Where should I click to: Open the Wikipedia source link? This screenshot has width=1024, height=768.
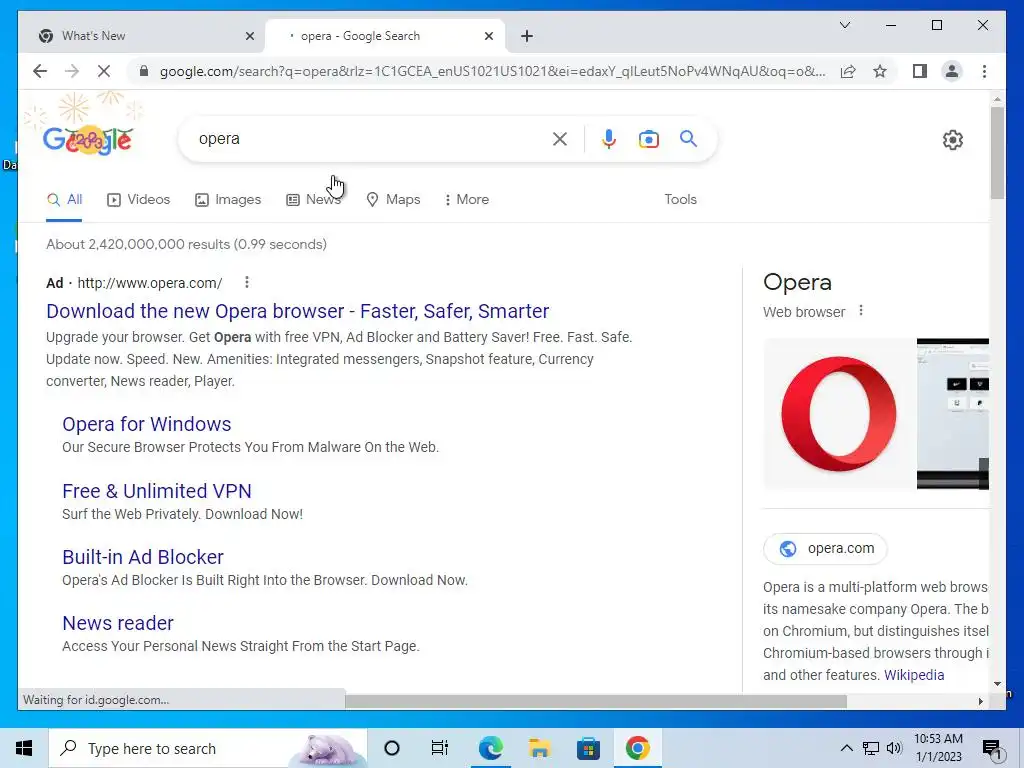pyautogui.click(x=914, y=675)
